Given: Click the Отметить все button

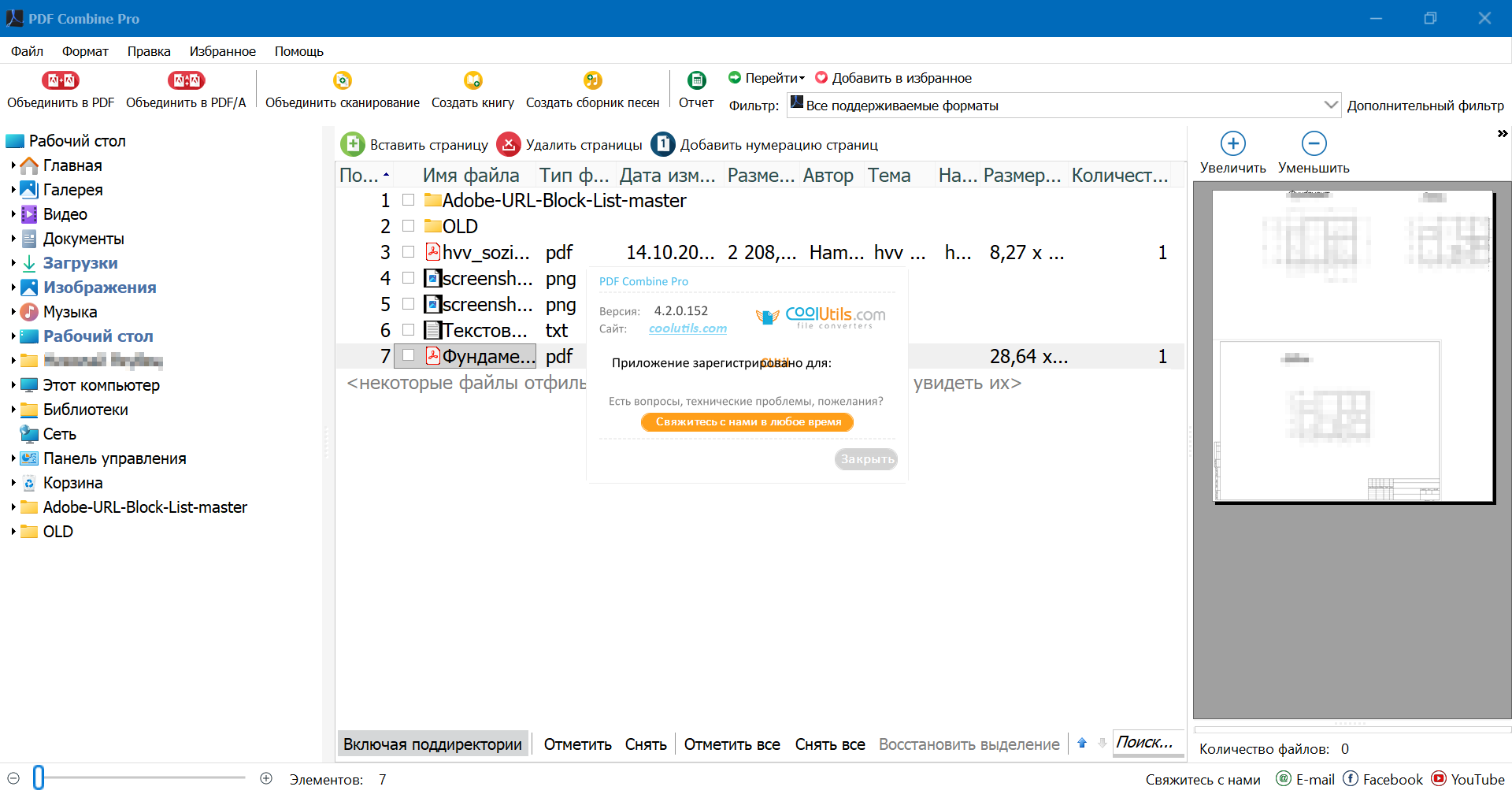Looking at the screenshot, I should tap(732, 744).
